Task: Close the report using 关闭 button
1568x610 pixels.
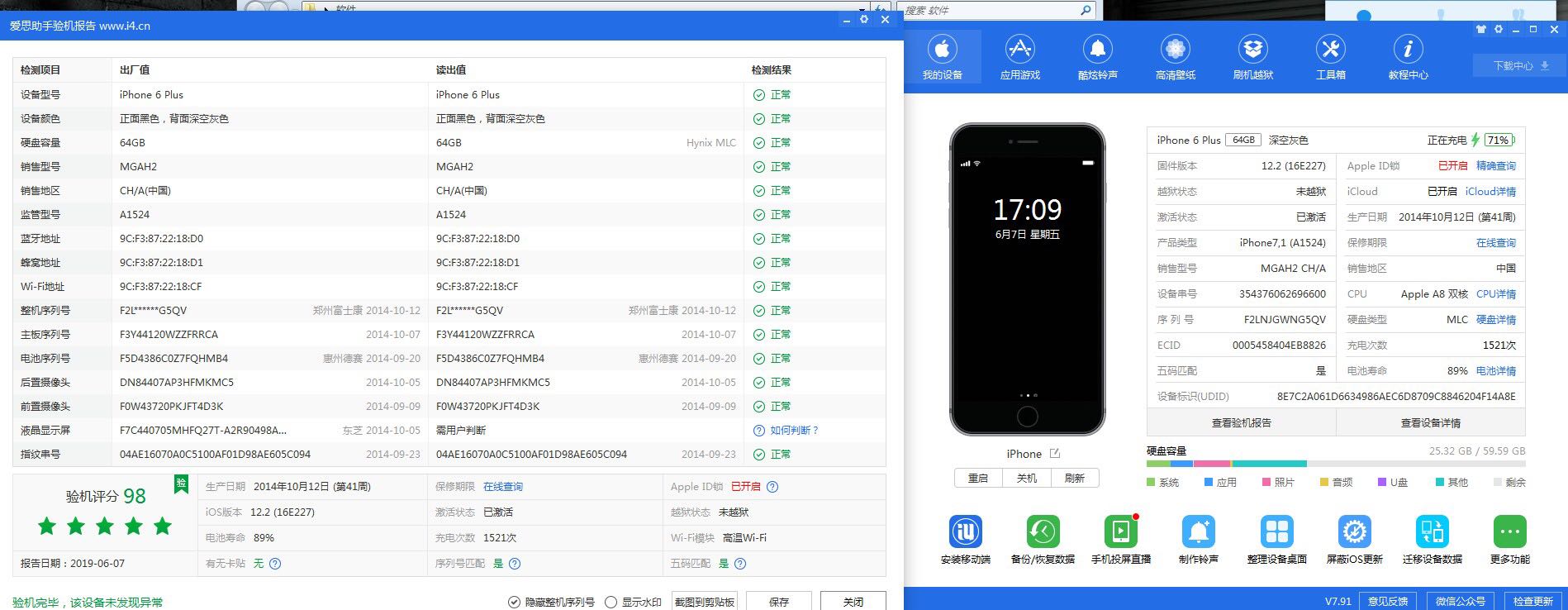Action: [x=853, y=601]
